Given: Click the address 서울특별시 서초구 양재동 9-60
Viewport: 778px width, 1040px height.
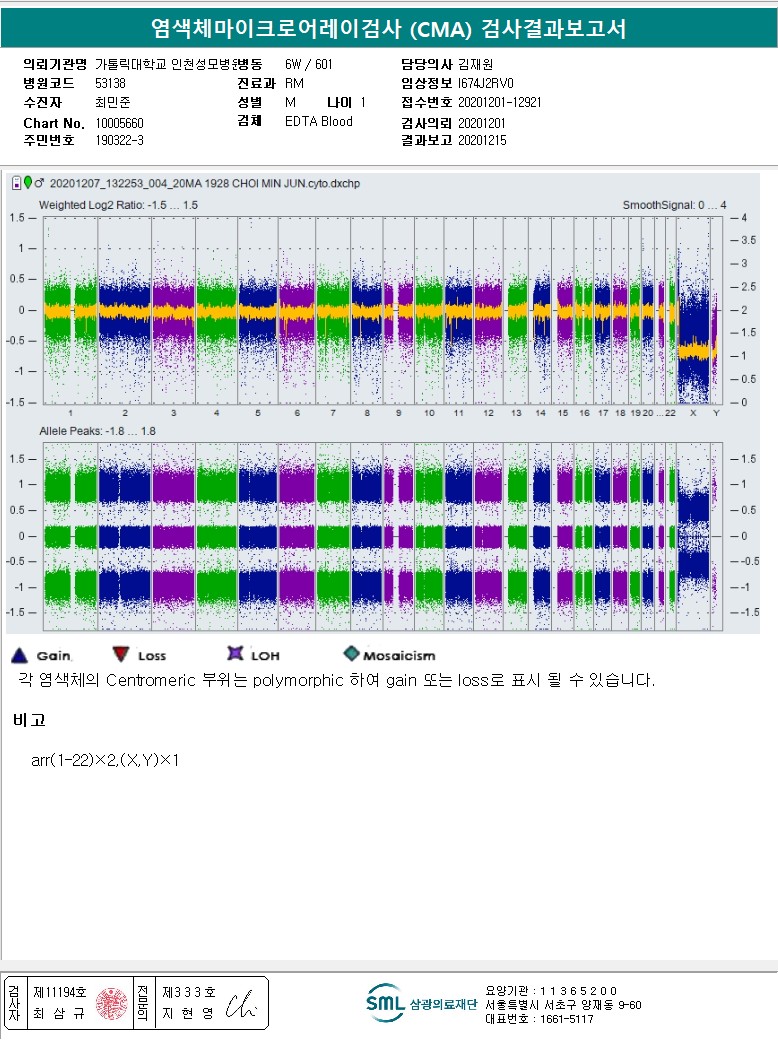Looking at the screenshot, I should pos(563,1005).
